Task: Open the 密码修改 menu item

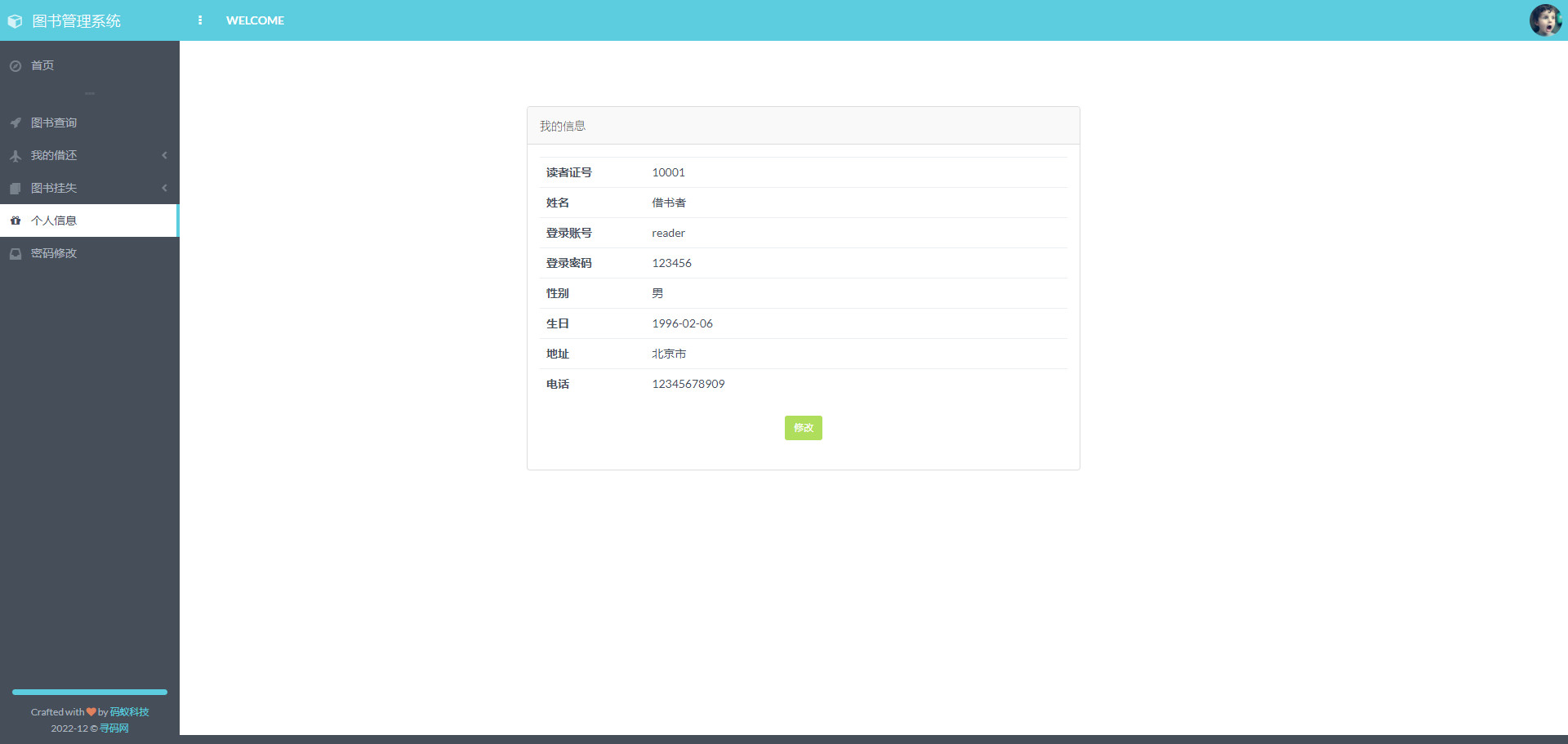Action: [x=90, y=253]
